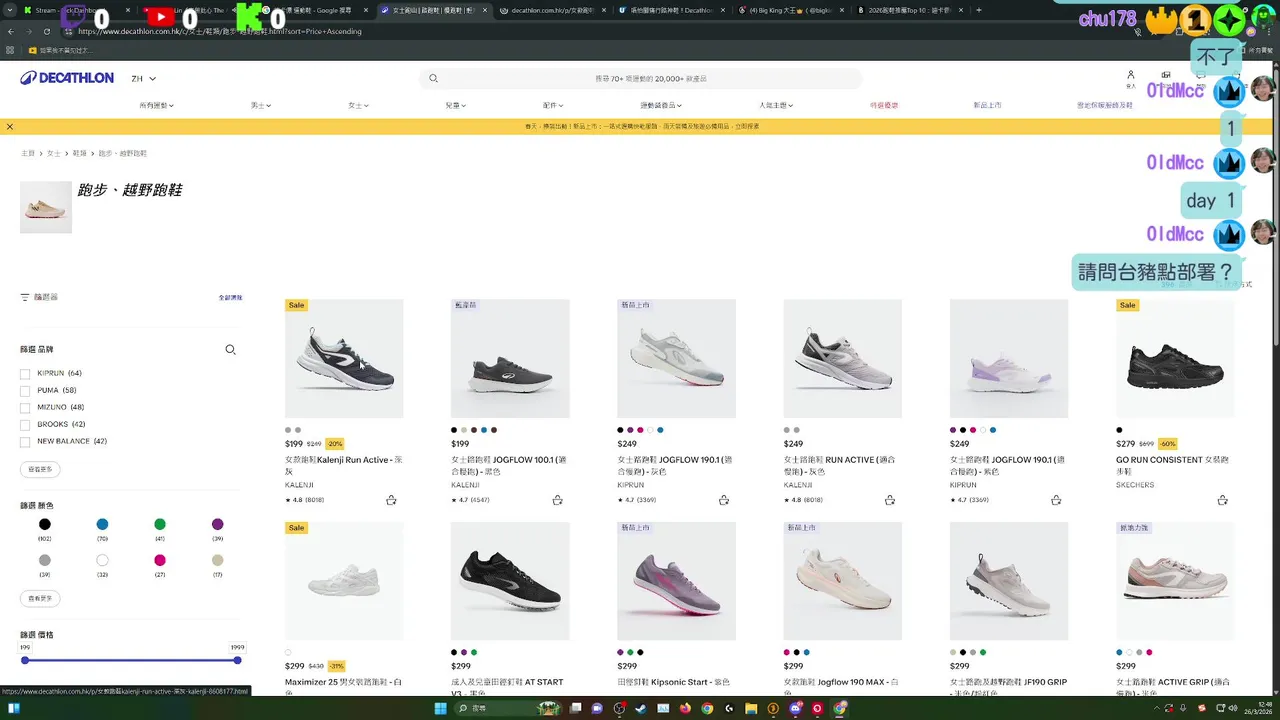
Task: Show more colours under colour filter
Action: [40, 598]
